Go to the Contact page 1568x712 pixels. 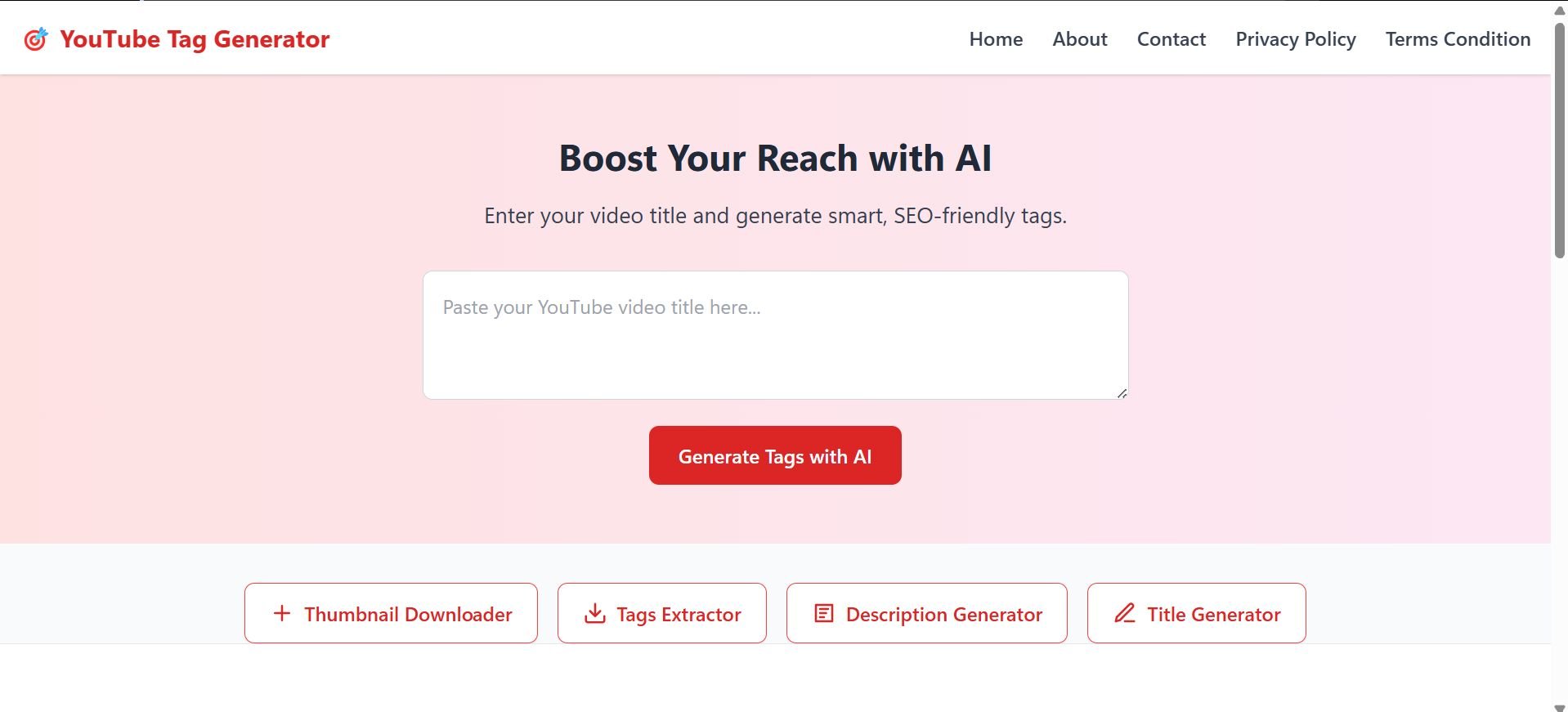click(1171, 39)
